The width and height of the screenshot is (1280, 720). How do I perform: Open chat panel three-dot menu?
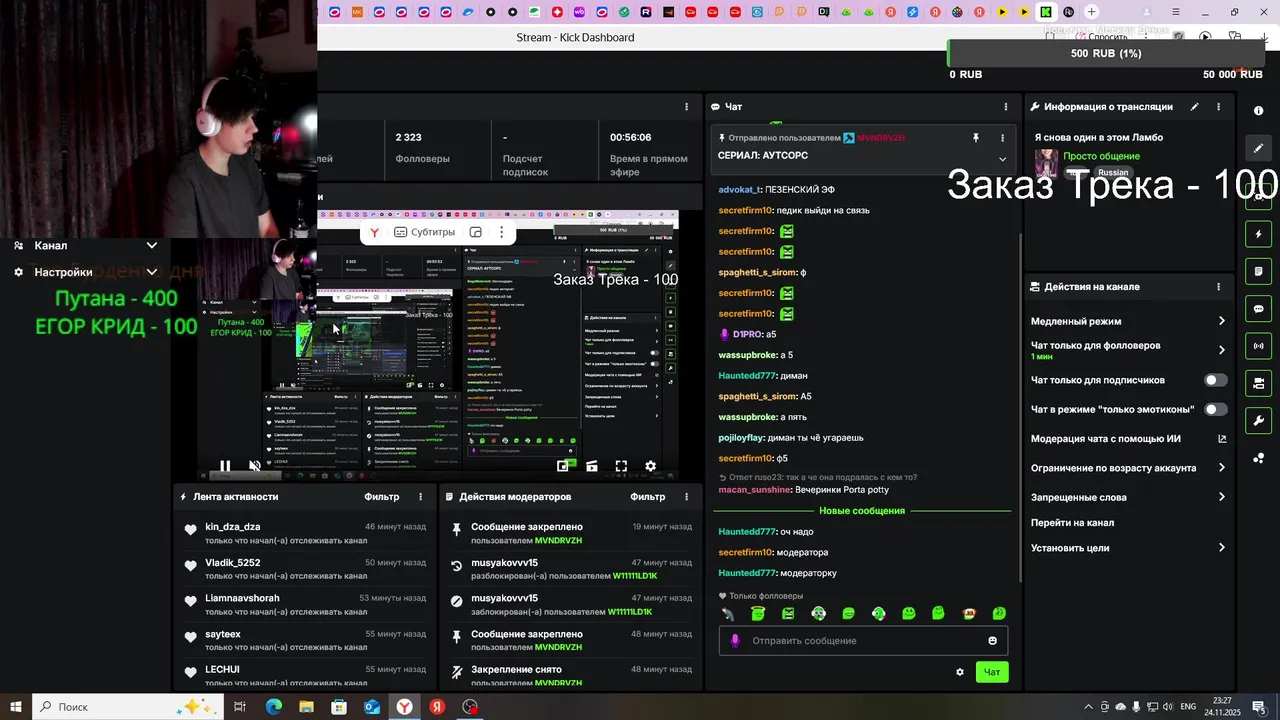tap(1006, 107)
